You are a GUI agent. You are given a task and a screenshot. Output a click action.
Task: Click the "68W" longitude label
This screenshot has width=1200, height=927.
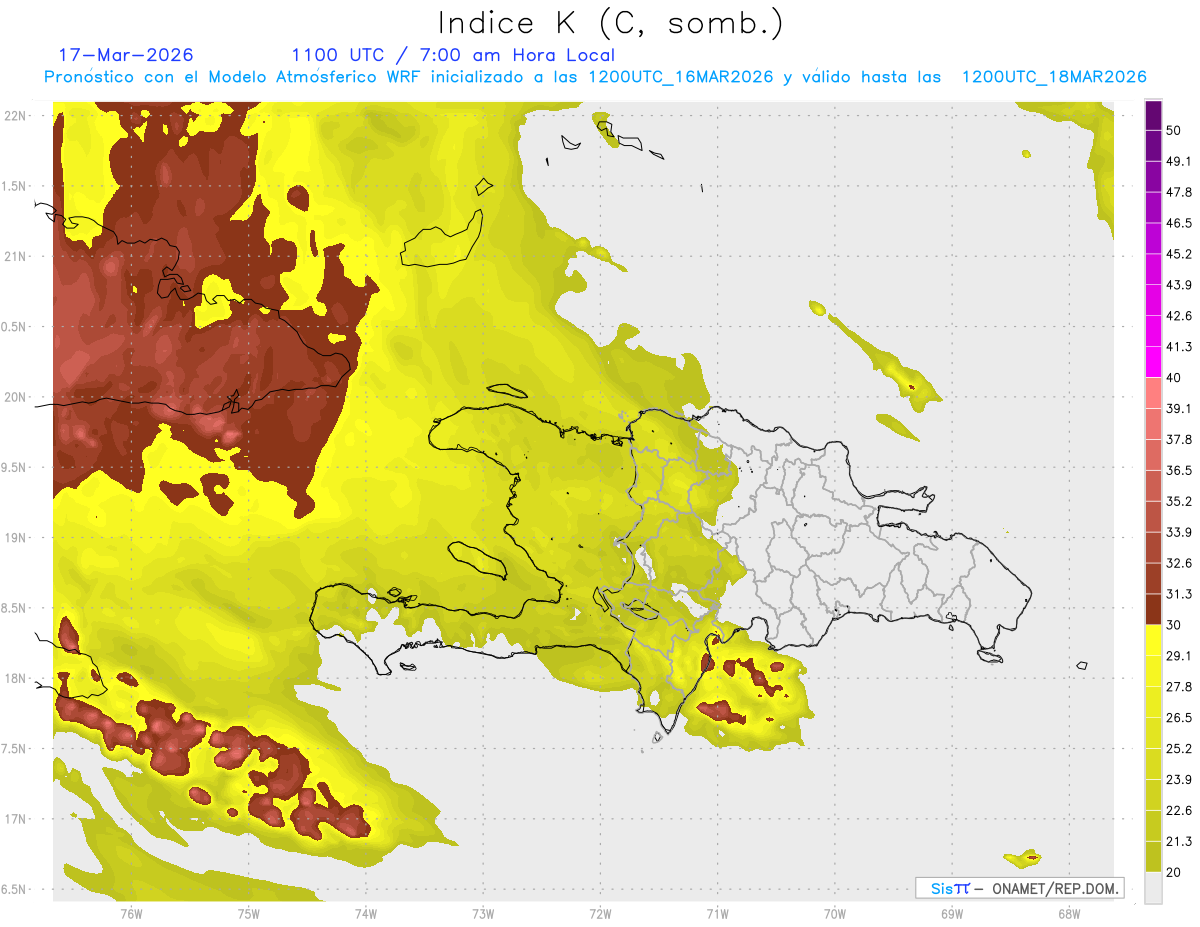click(x=1069, y=913)
